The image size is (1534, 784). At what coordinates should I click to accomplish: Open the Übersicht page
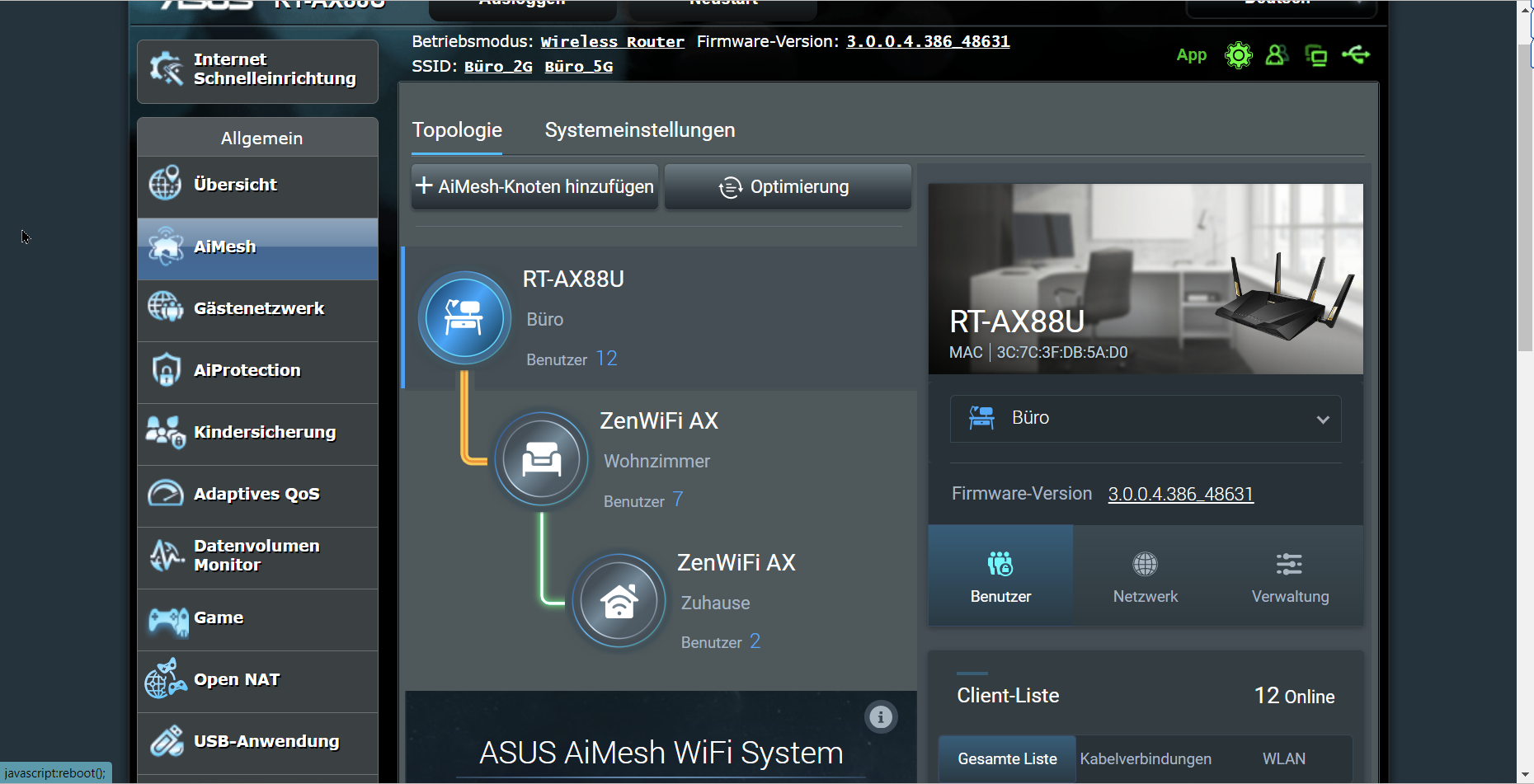point(257,187)
